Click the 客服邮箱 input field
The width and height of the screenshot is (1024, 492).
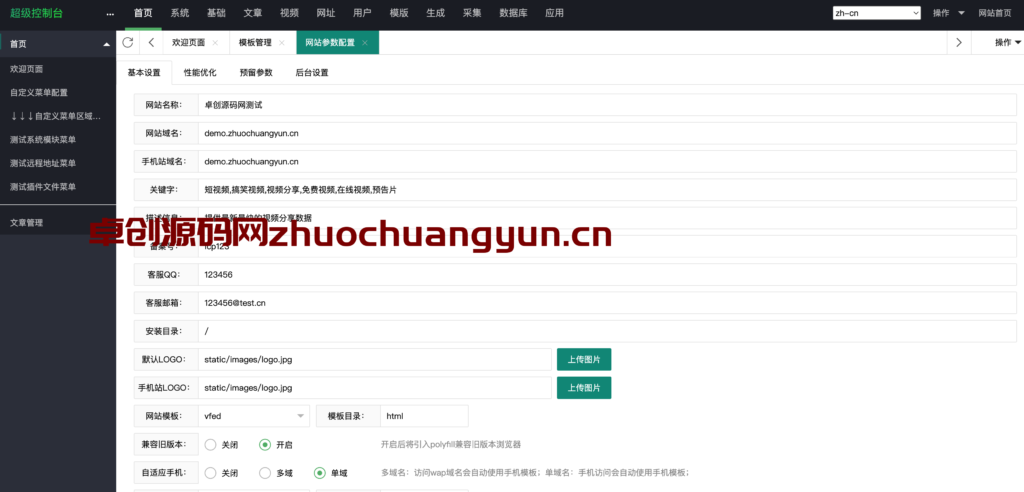click(x=607, y=303)
